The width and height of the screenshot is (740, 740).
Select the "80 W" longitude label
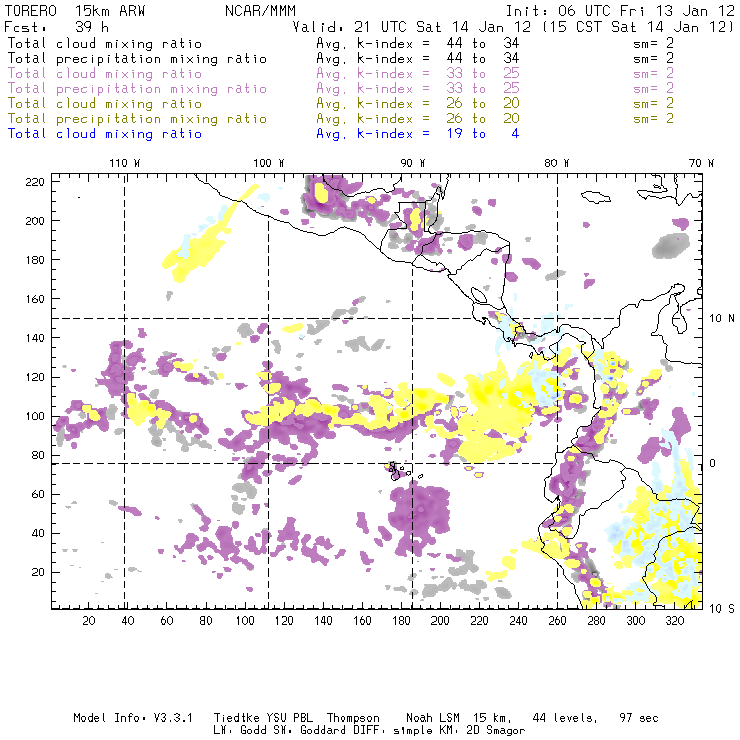pos(557,163)
